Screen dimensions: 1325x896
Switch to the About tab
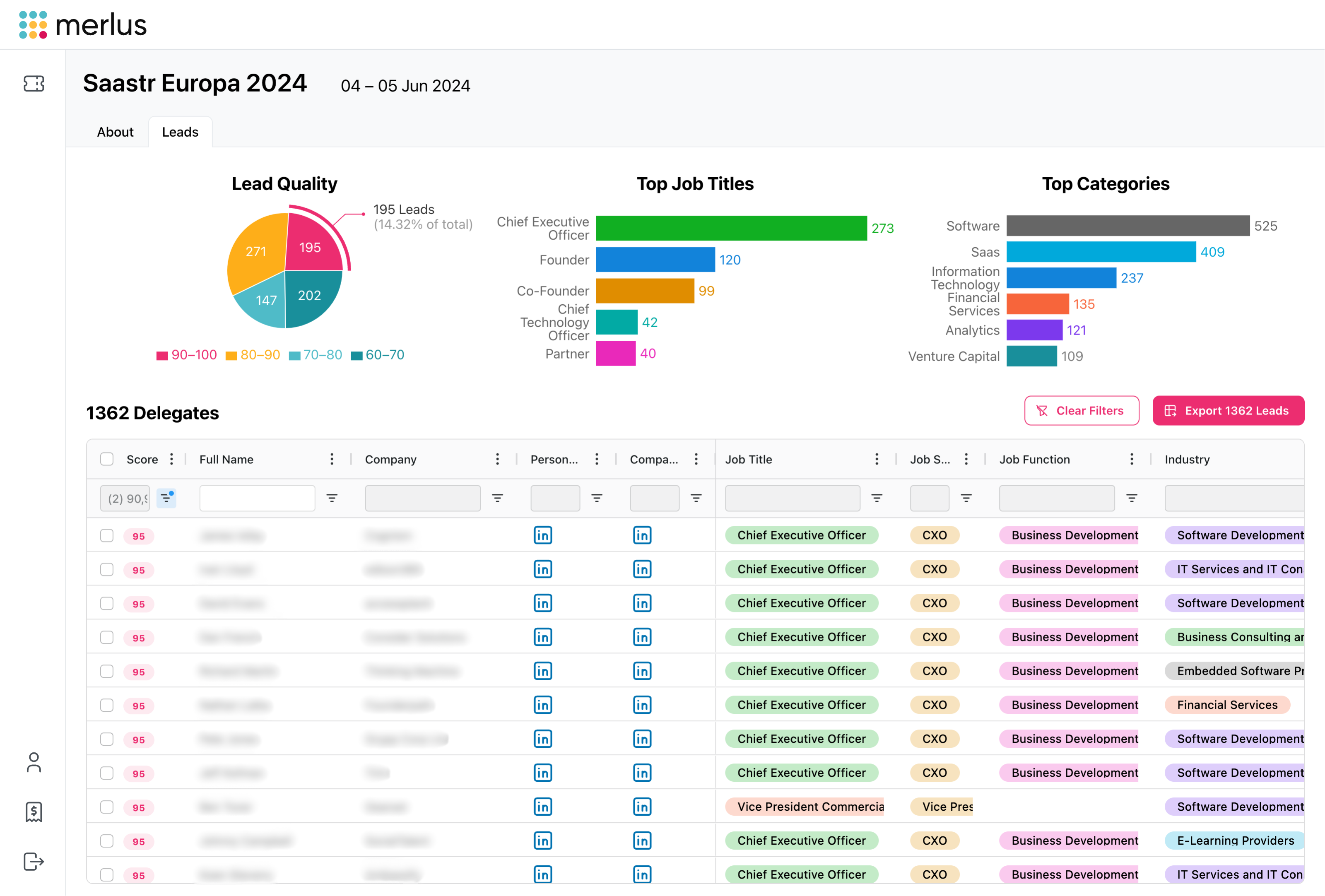(x=115, y=132)
